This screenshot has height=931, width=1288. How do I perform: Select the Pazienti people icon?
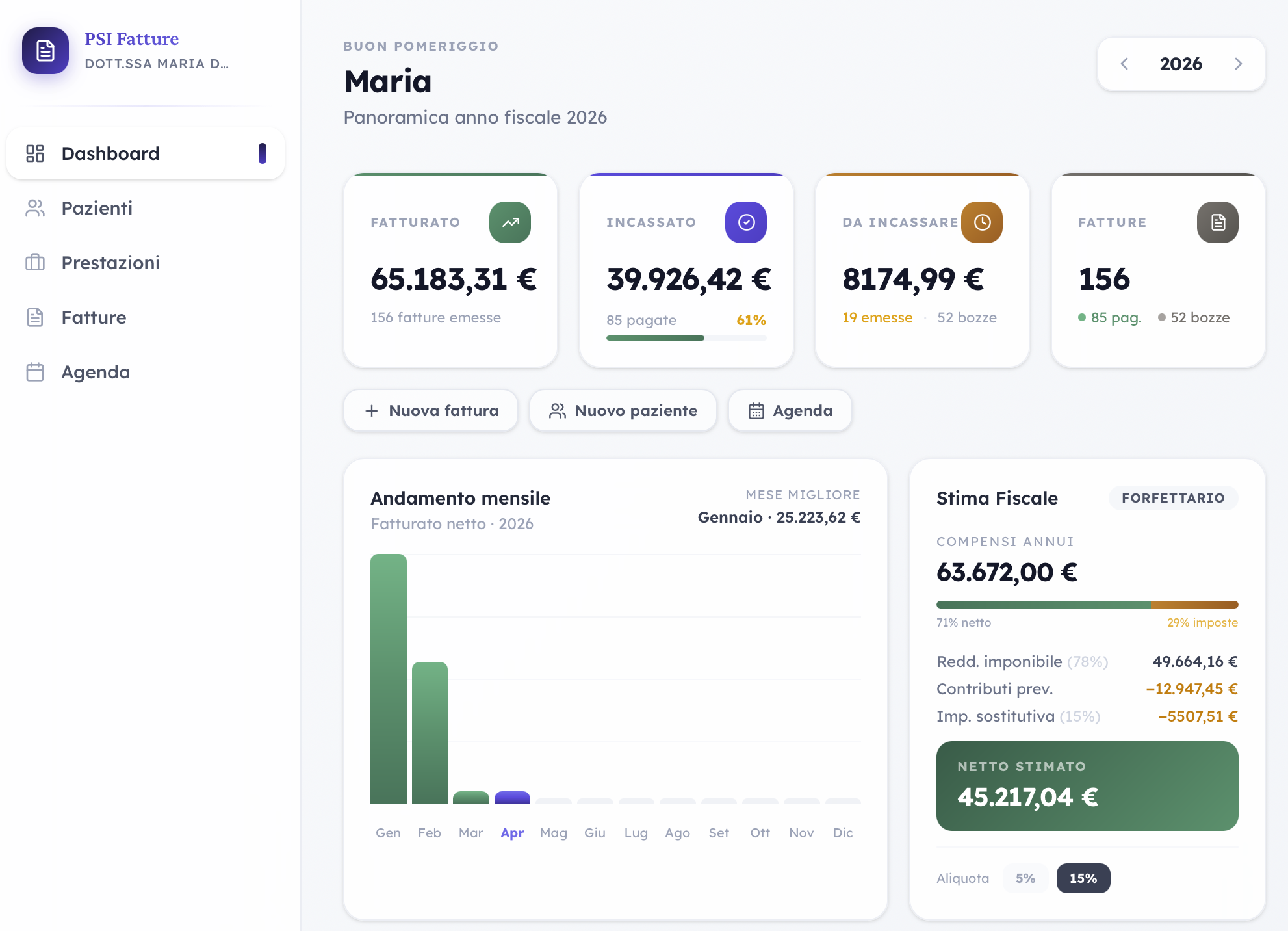pos(34,208)
